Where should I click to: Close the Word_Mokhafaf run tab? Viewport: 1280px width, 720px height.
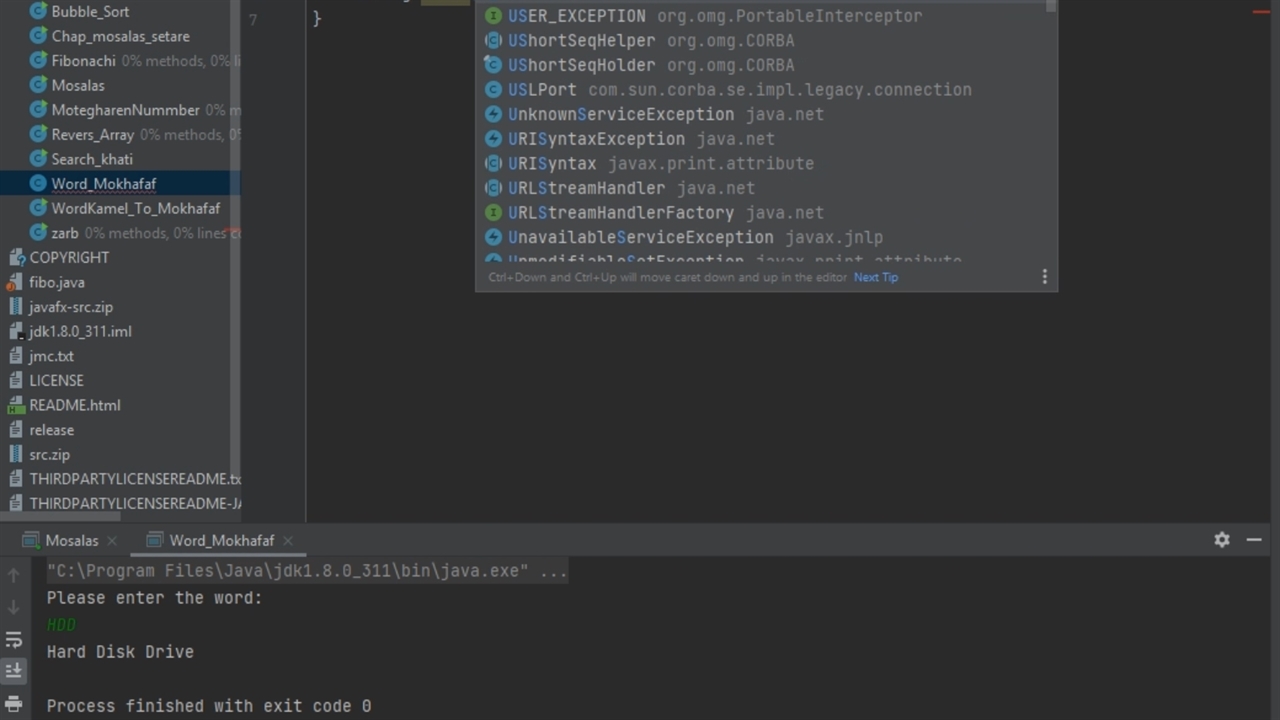pyautogui.click(x=288, y=540)
